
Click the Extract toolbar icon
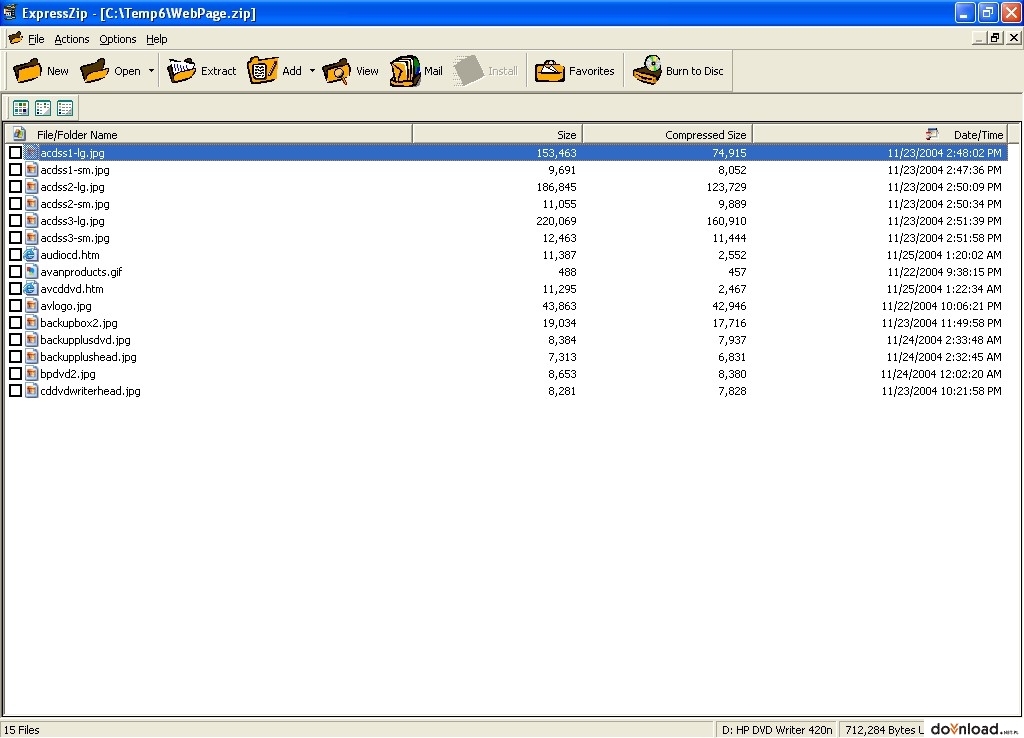[x=181, y=71]
